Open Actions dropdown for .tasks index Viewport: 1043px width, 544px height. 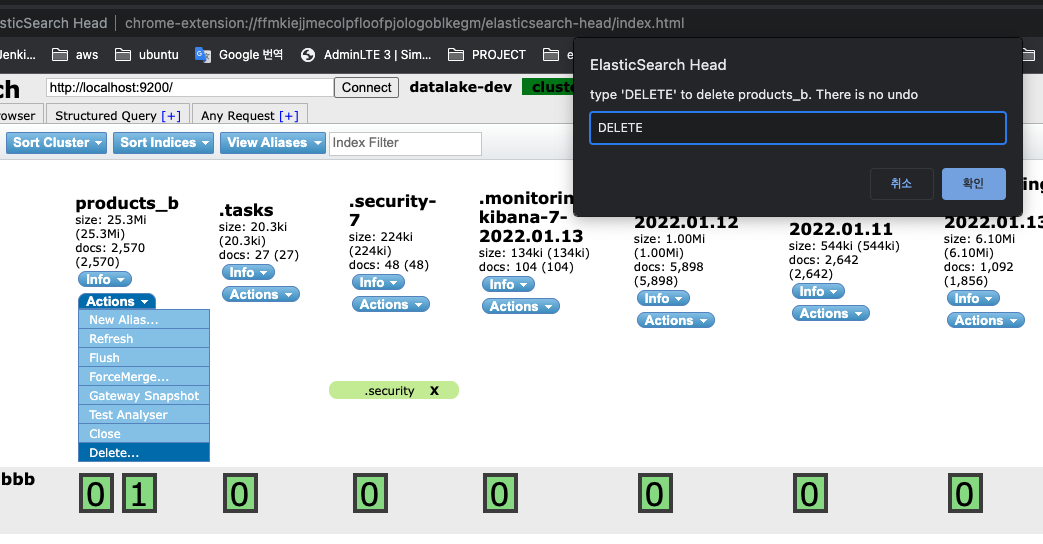pyautogui.click(x=261, y=295)
